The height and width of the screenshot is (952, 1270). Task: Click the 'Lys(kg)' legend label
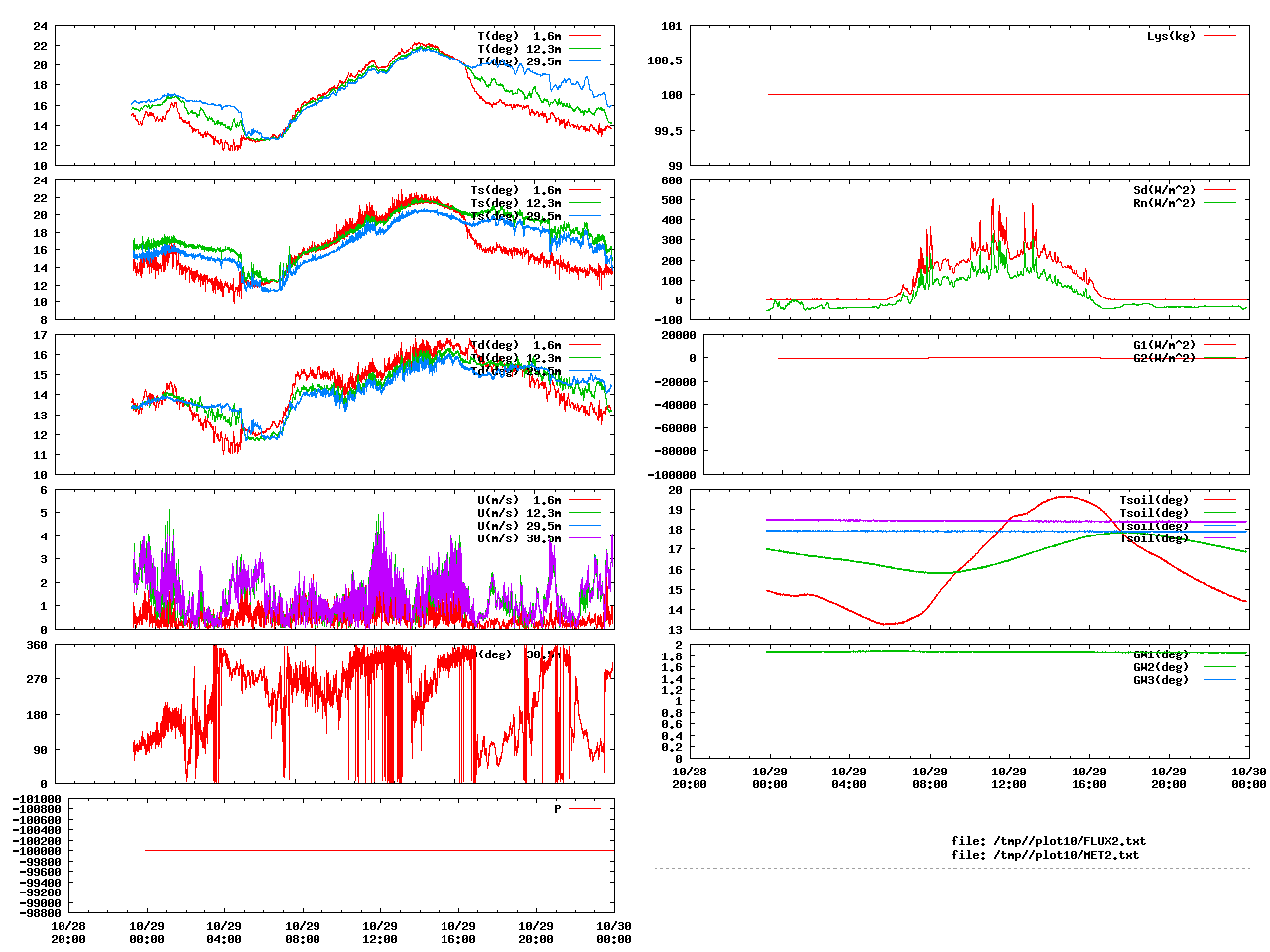(x=1171, y=36)
